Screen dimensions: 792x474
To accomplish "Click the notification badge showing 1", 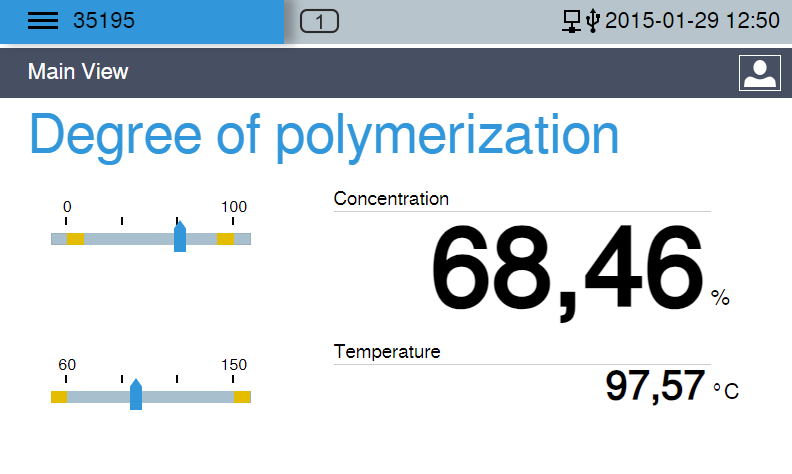I will (319, 21).
